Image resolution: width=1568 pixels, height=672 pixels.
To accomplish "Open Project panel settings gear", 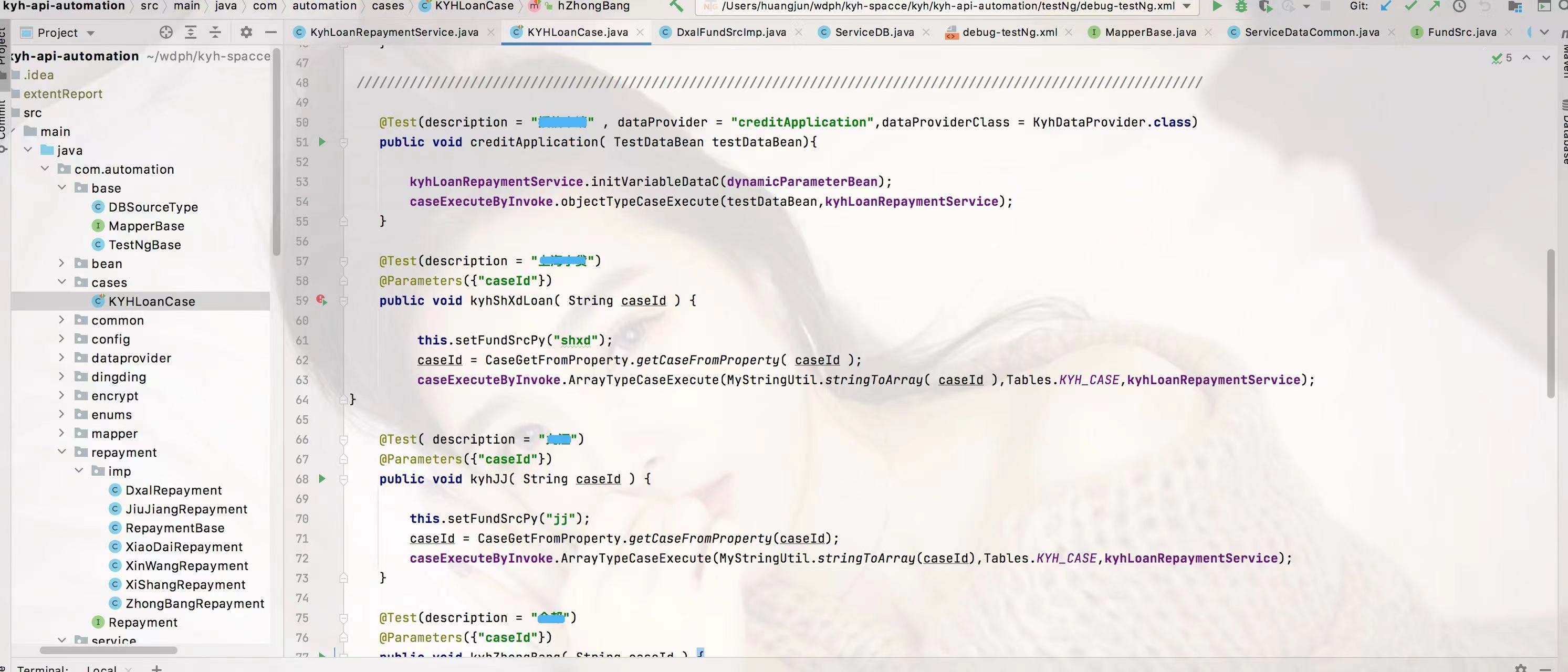I will pyautogui.click(x=246, y=32).
